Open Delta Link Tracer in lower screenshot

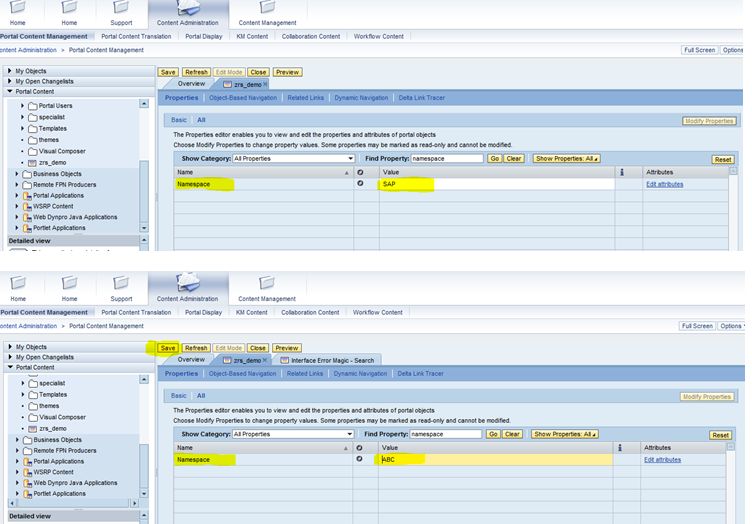tap(421, 373)
